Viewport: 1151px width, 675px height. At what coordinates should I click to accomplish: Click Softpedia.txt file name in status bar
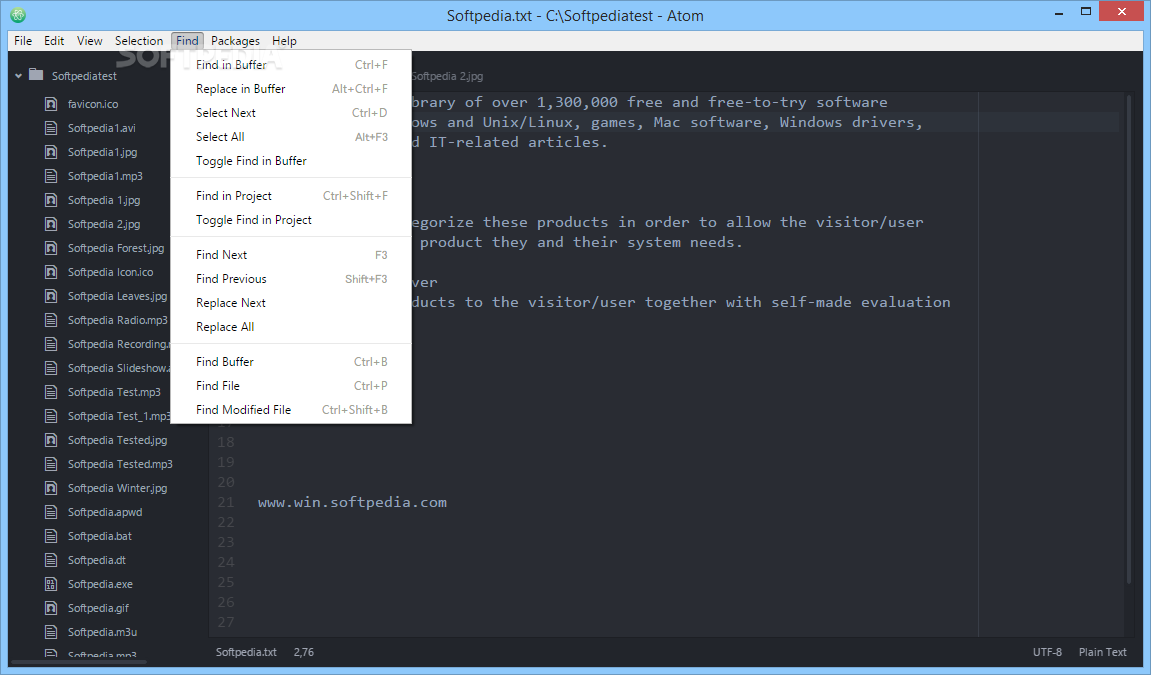click(x=246, y=652)
